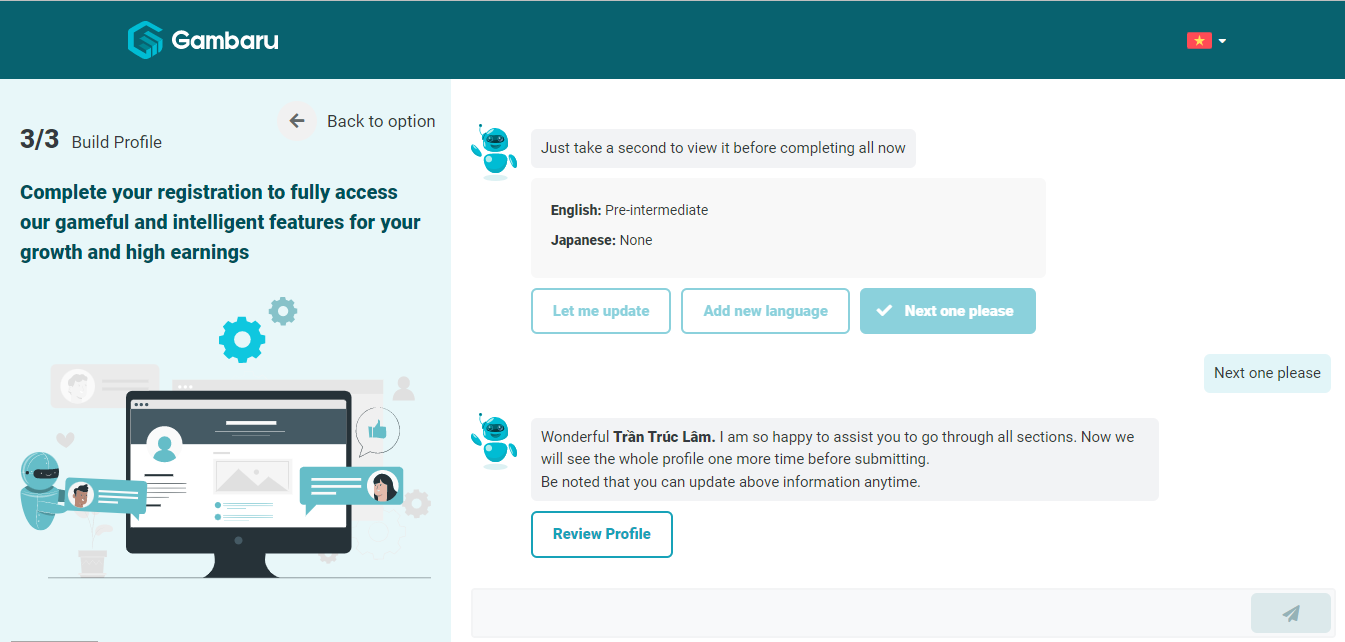Expand the language dropdown arrow beside the flag
This screenshot has width=1345, height=642.
pyautogui.click(x=1221, y=40)
